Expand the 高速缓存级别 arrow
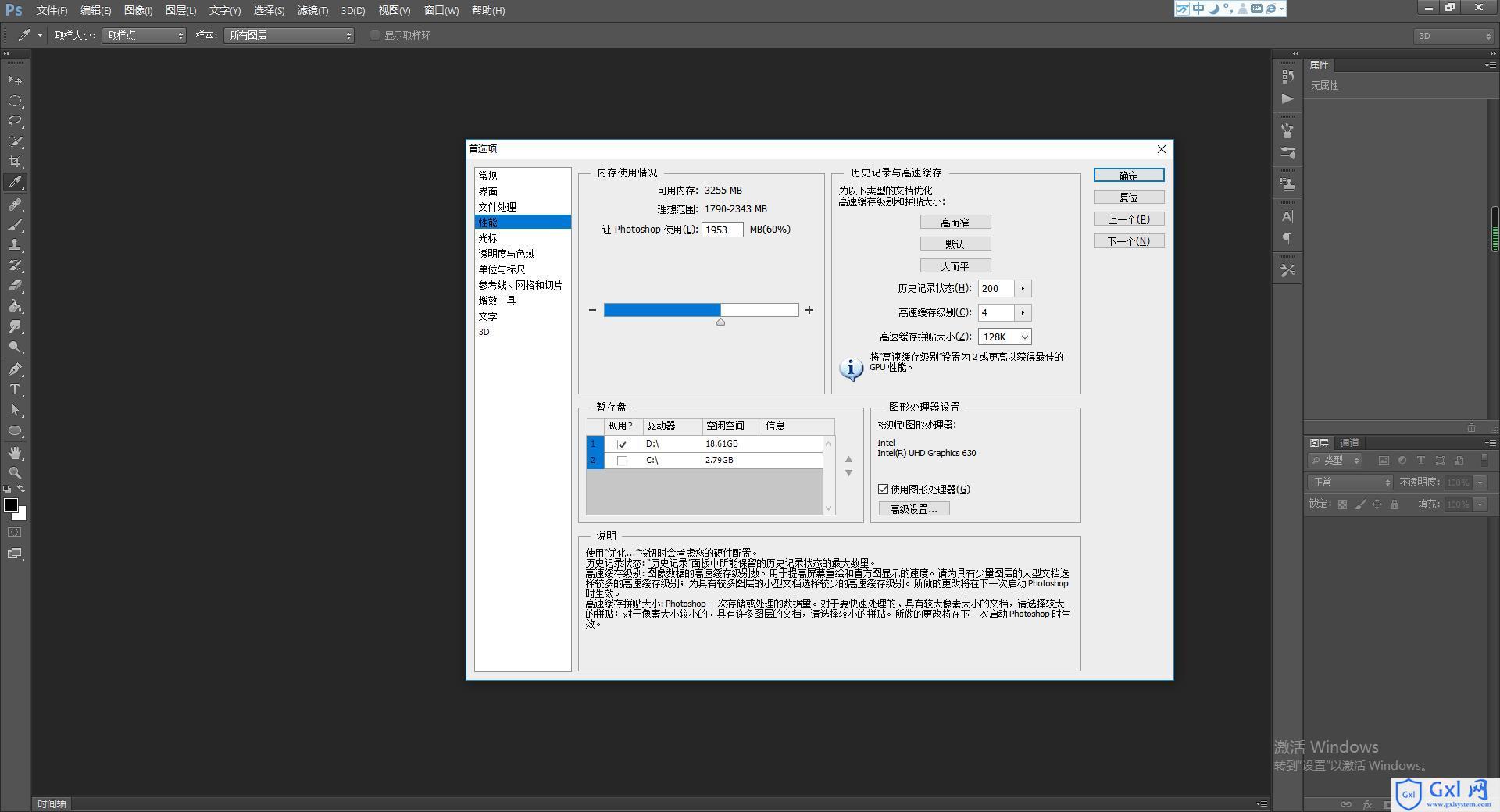 [x=1023, y=313]
